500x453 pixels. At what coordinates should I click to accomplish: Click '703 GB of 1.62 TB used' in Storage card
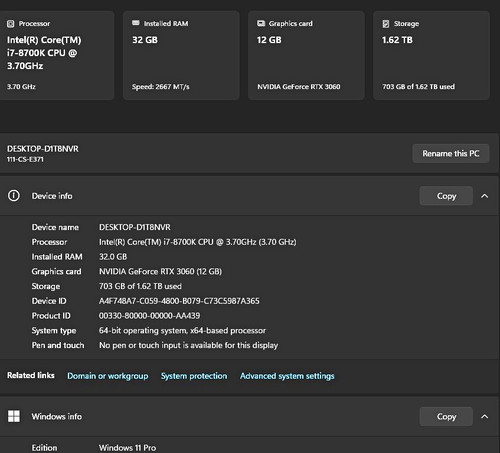click(x=418, y=87)
